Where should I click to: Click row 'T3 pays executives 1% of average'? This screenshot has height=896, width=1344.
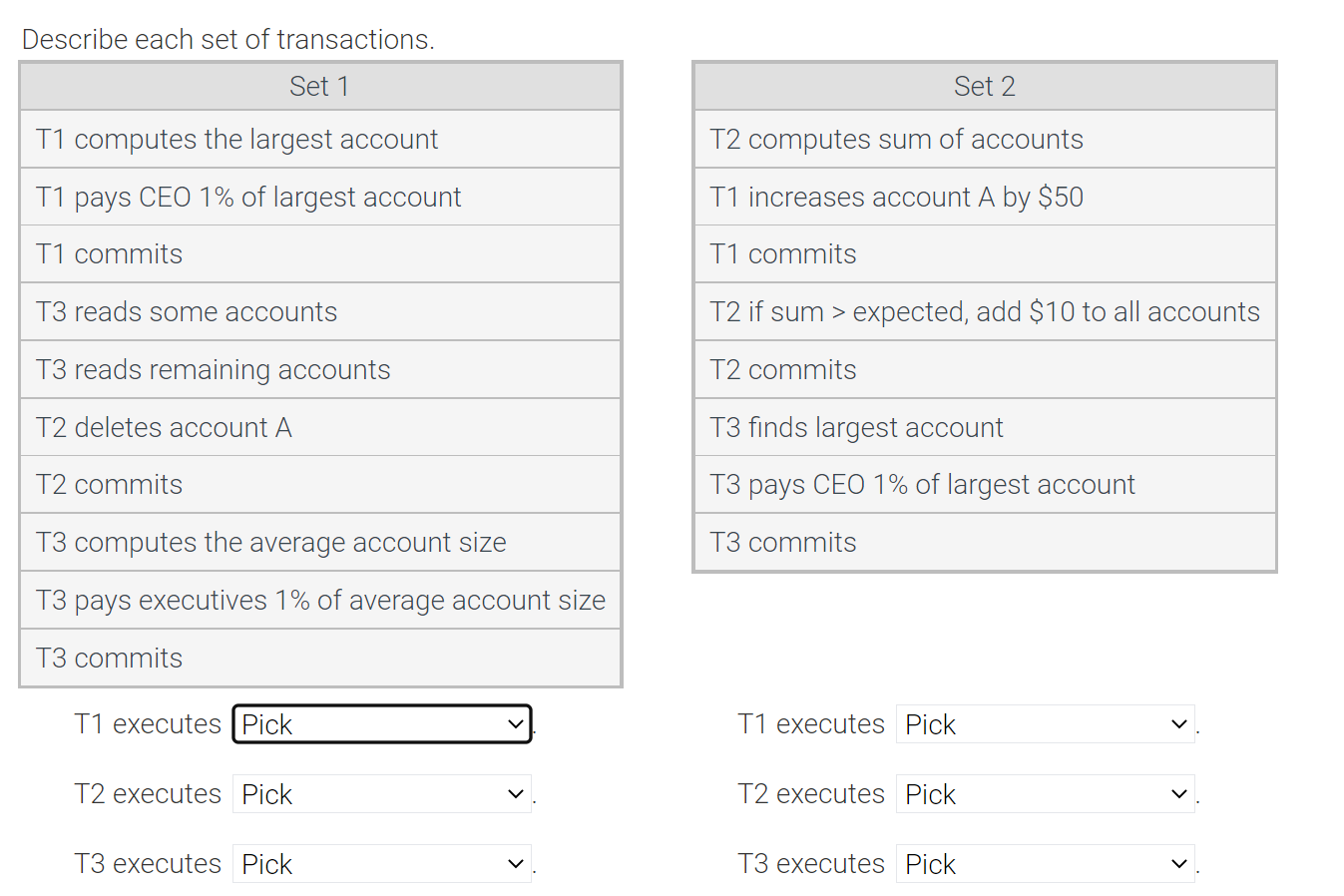tap(320, 601)
